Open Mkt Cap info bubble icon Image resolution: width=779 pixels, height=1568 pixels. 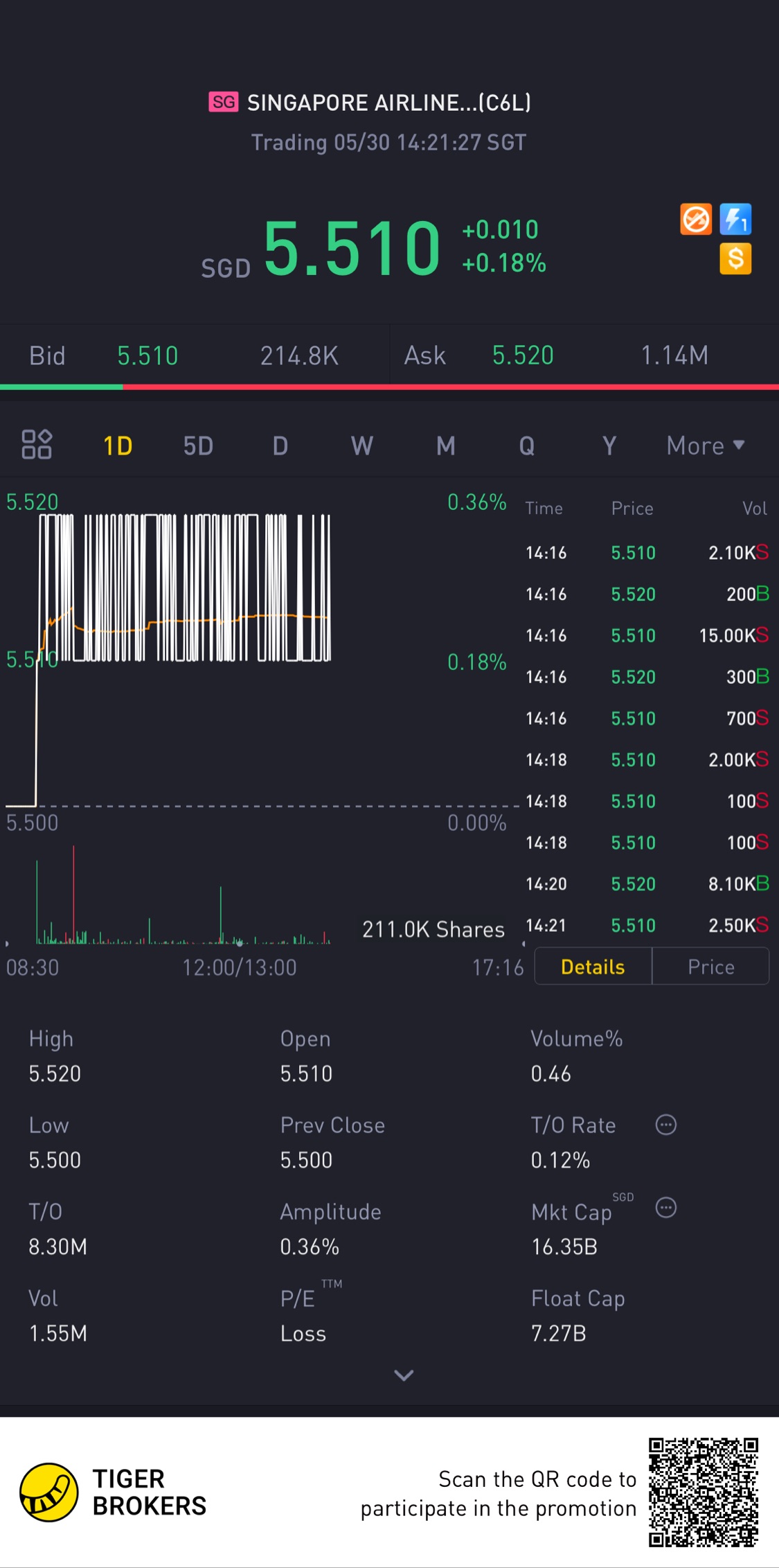(x=666, y=1208)
